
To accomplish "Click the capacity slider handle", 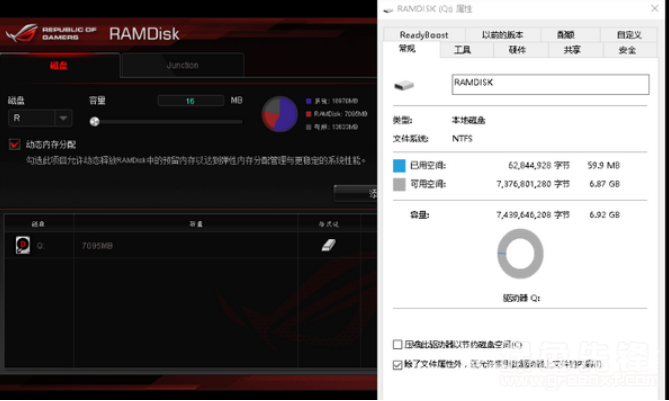I will click(94, 122).
